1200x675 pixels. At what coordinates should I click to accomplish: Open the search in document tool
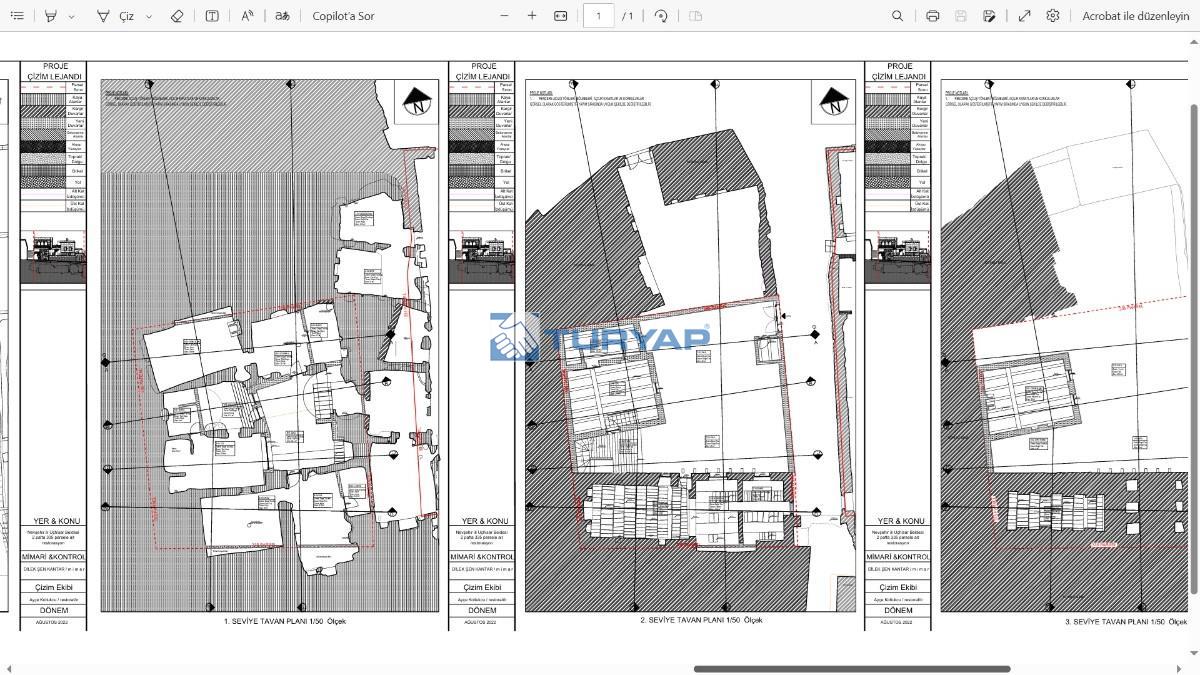[x=897, y=16]
